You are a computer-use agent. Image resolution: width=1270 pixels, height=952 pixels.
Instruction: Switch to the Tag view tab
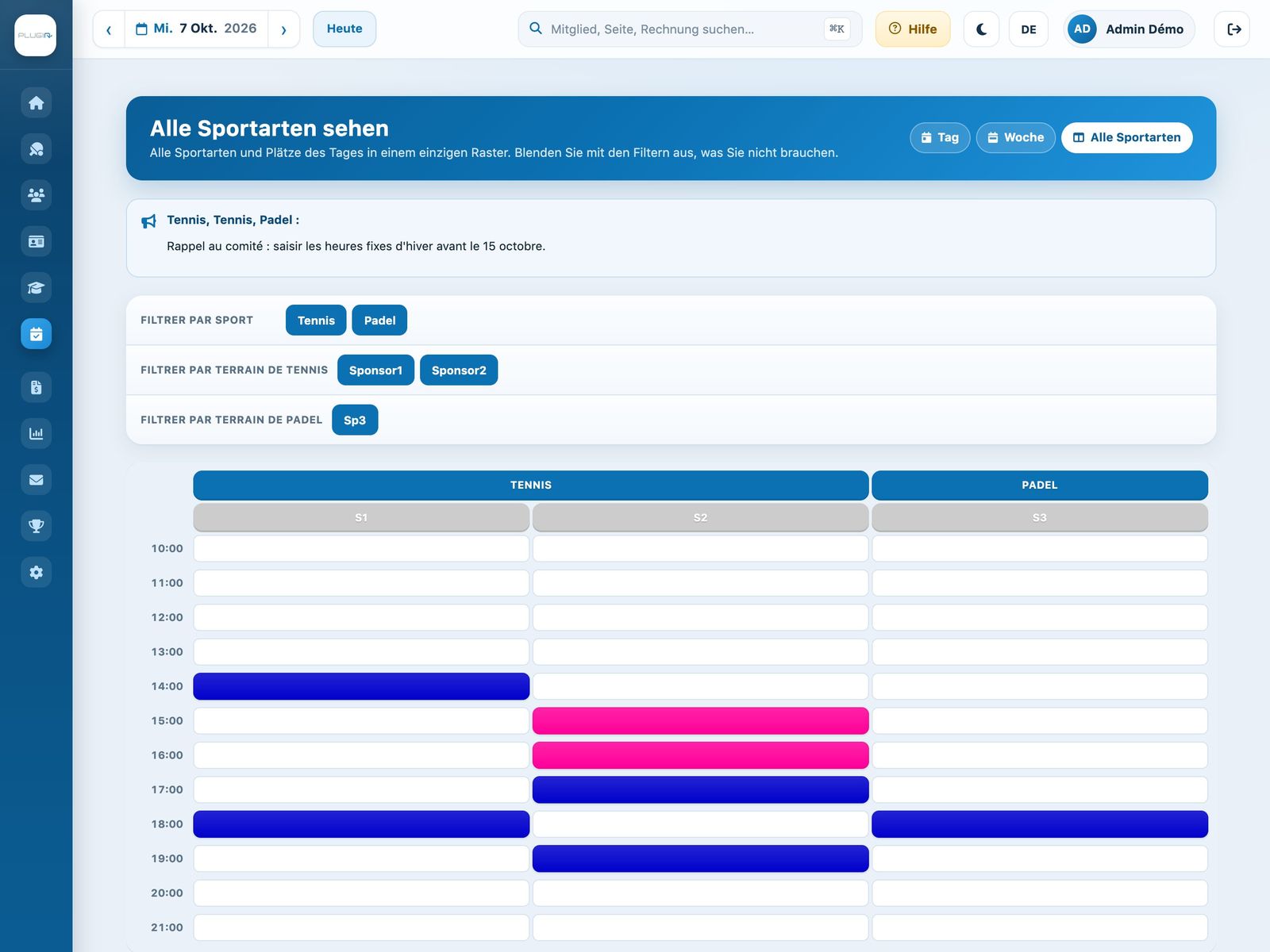click(940, 137)
